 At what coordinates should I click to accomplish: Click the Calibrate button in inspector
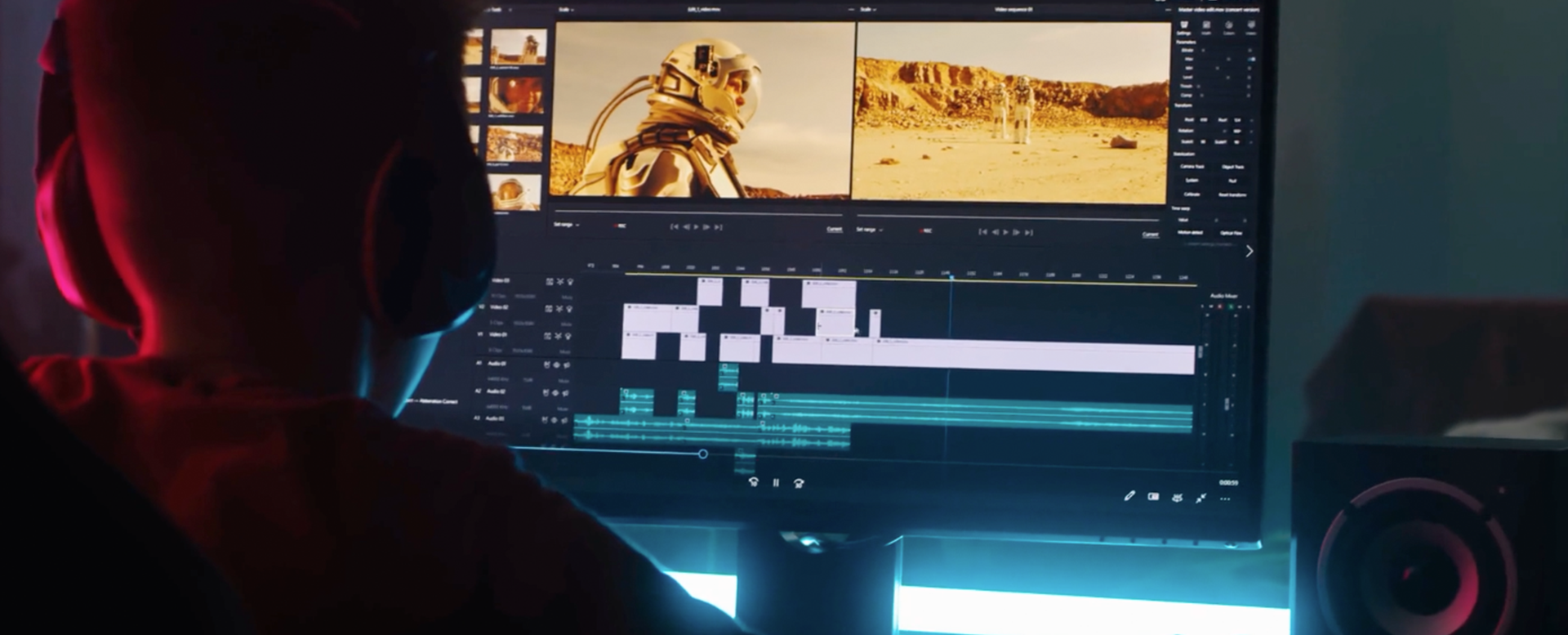point(1192,194)
